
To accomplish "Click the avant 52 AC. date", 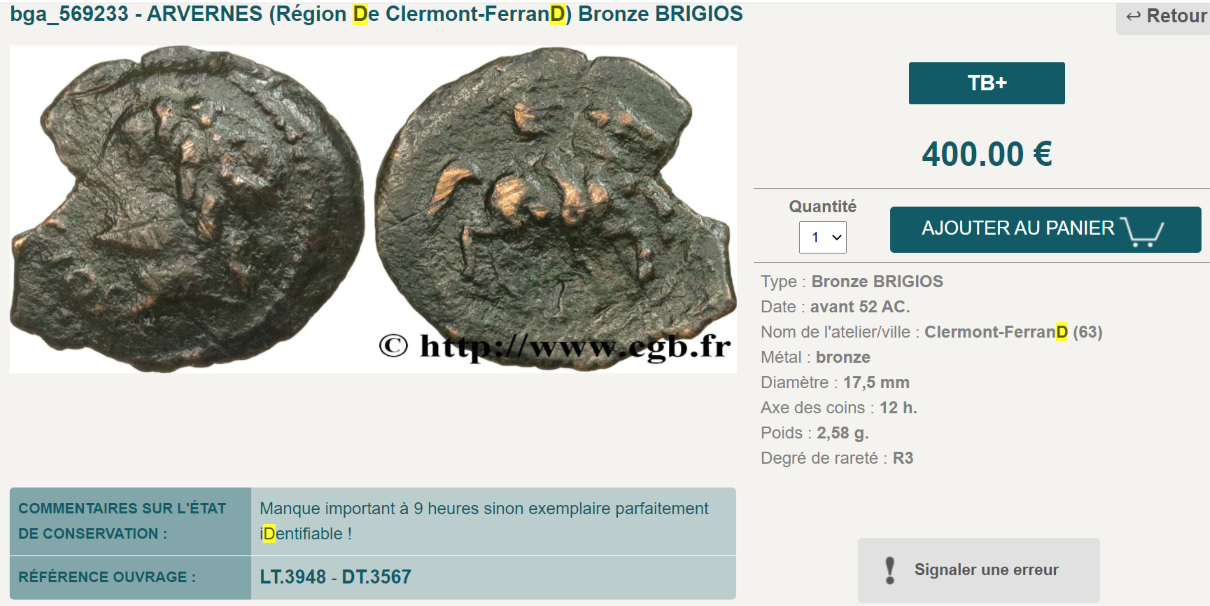I will click(860, 307).
